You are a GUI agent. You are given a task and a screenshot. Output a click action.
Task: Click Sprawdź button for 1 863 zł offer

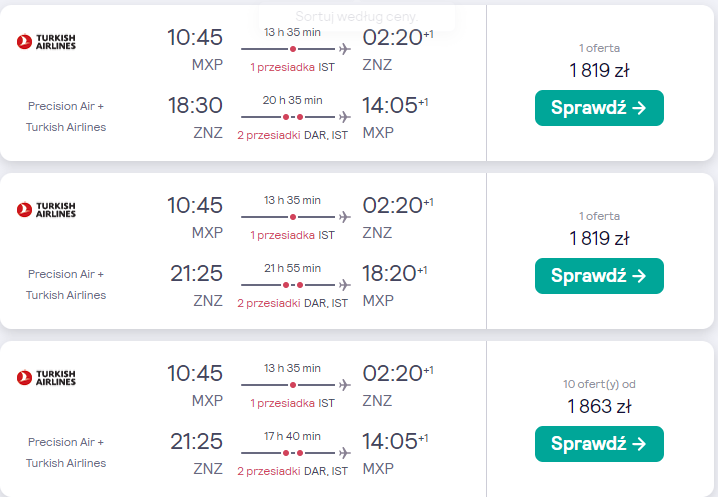coord(599,444)
